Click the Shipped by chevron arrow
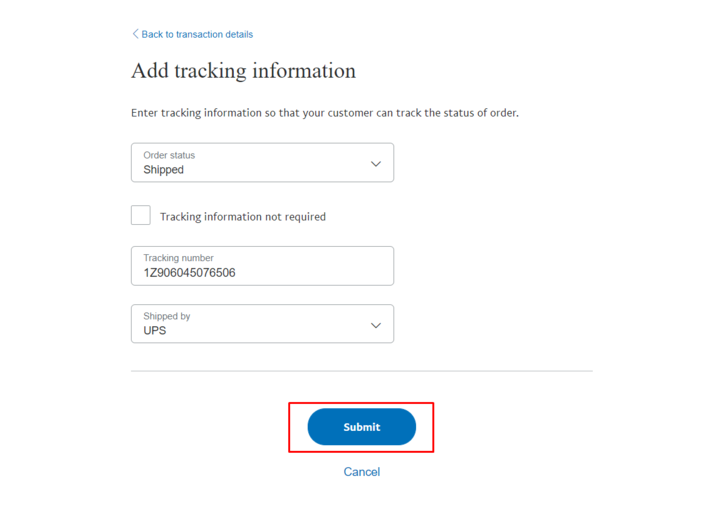Screen dimensions: 720x506 click(x=376, y=325)
